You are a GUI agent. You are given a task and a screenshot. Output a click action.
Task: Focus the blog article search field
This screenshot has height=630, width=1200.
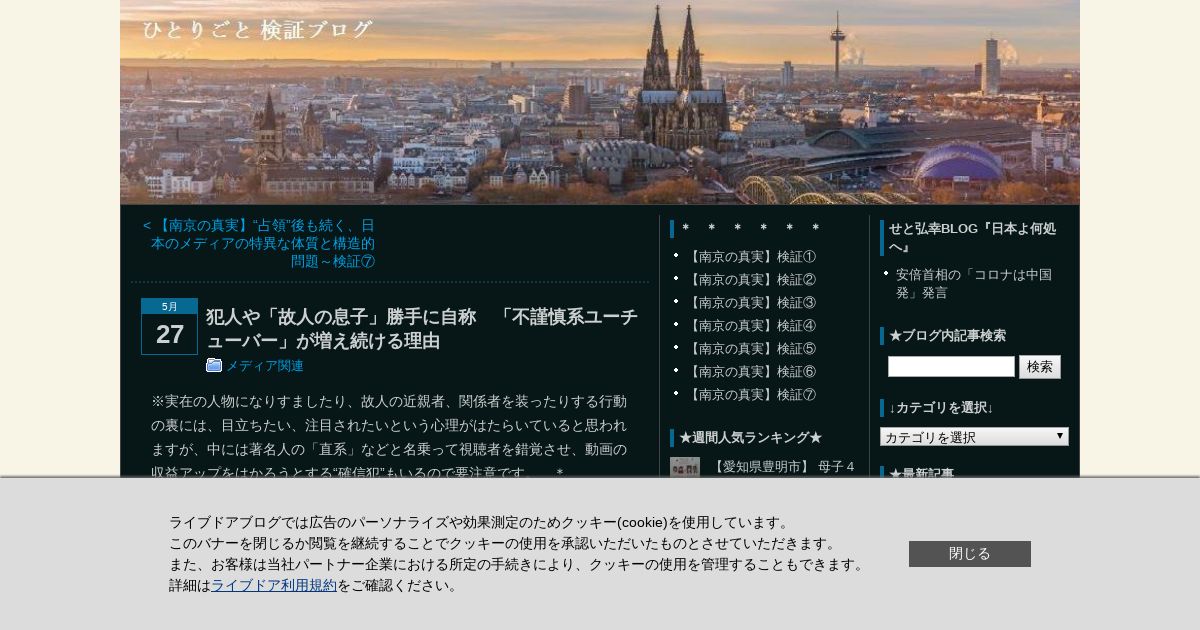(951, 367)
